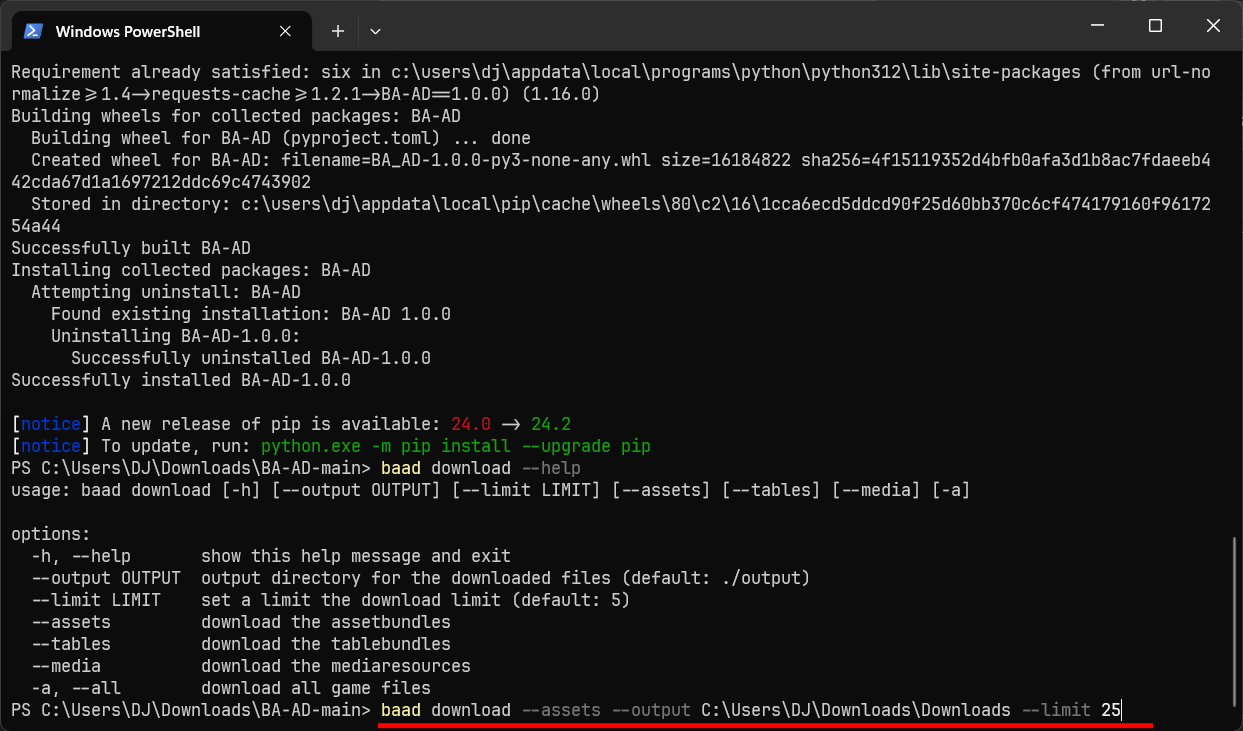
Task: Maximize the terminal window
Action: [1155, 26]
